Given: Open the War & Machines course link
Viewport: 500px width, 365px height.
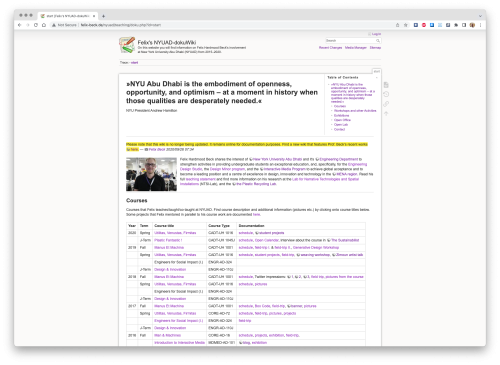Looking at the screenshot, I should point(167,335).
